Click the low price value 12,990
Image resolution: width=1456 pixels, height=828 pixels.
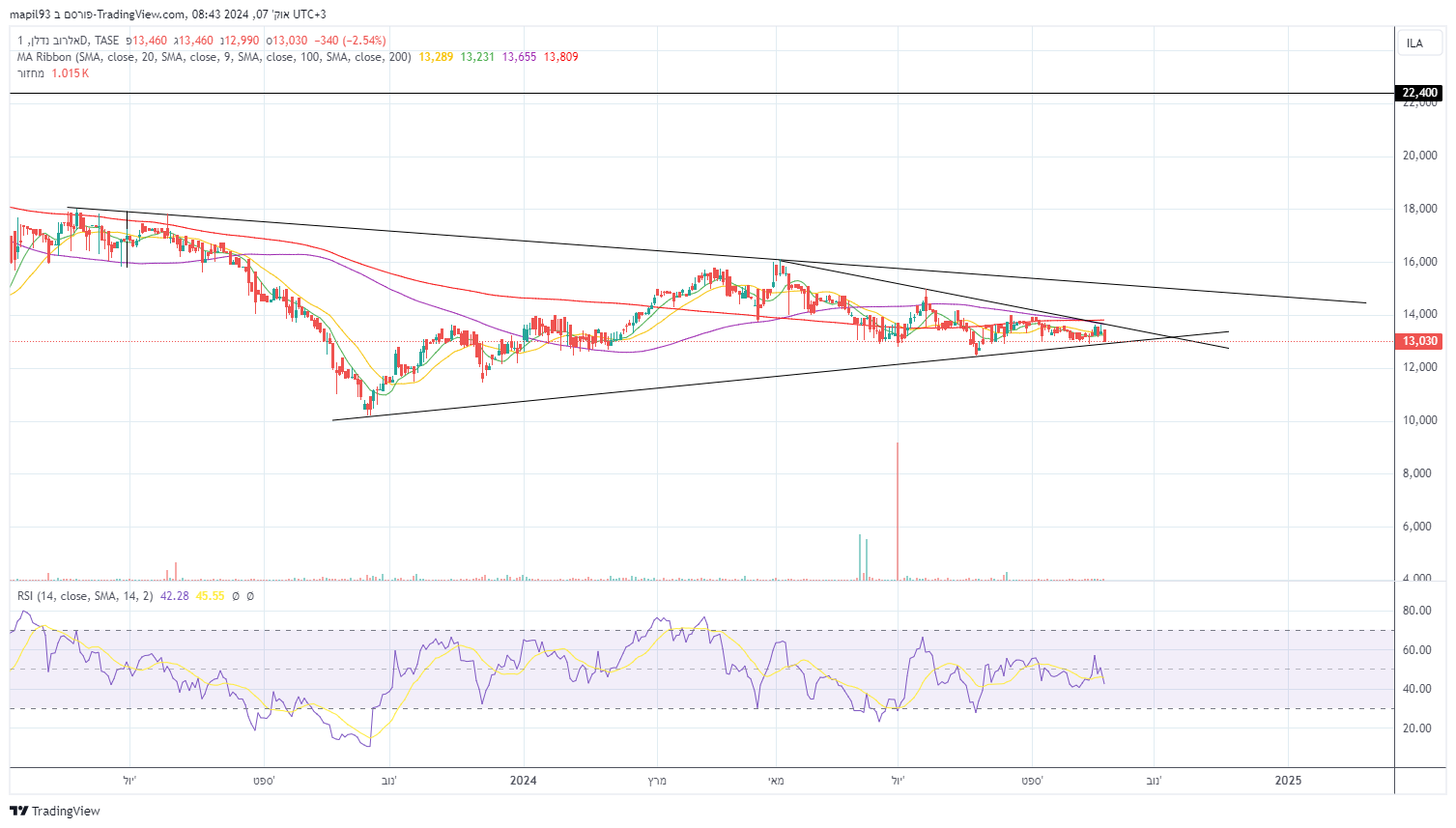point(242,41)
